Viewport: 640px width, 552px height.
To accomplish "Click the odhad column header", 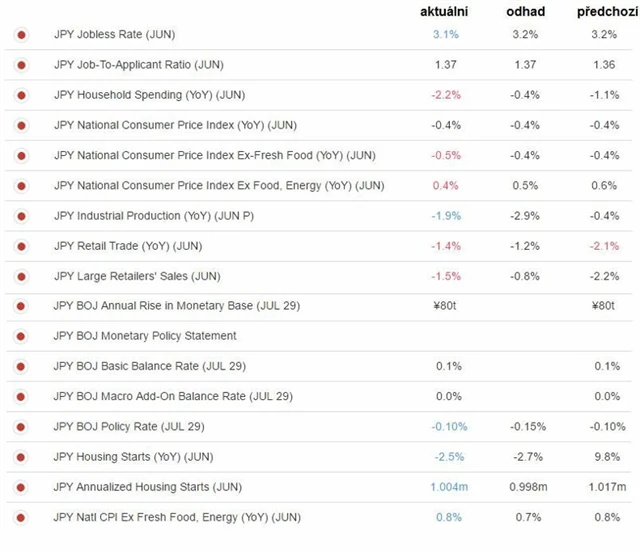I will pos(525,12).
